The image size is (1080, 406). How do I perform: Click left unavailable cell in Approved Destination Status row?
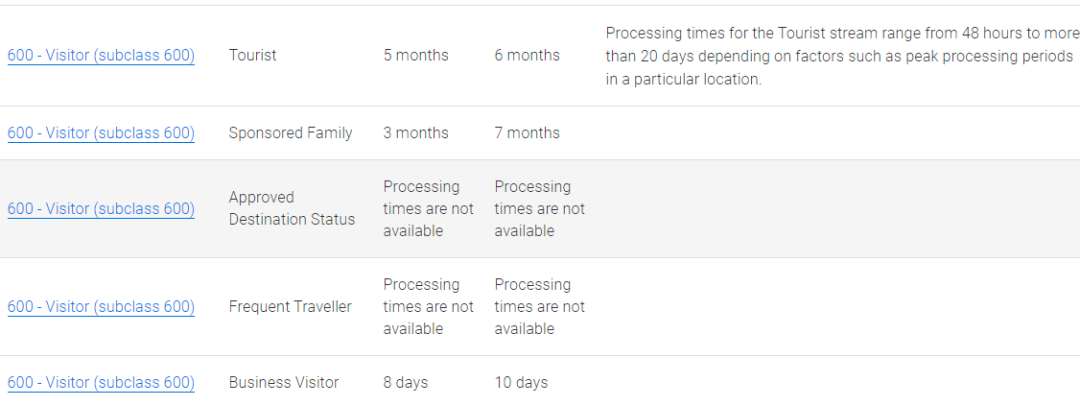pos(428,209)
